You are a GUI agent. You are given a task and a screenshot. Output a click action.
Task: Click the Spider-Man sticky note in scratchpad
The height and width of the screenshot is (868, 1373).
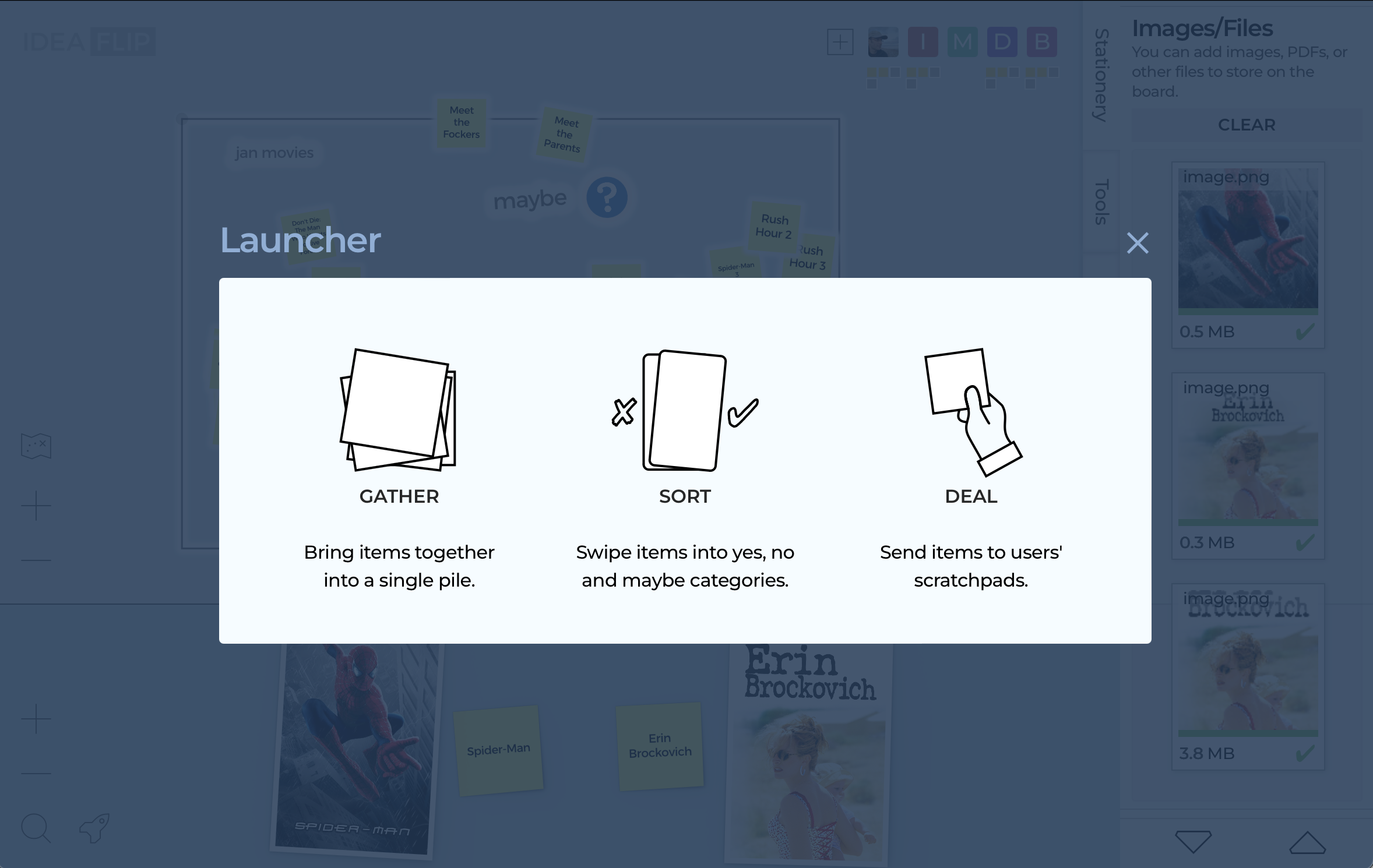point(498,750)
